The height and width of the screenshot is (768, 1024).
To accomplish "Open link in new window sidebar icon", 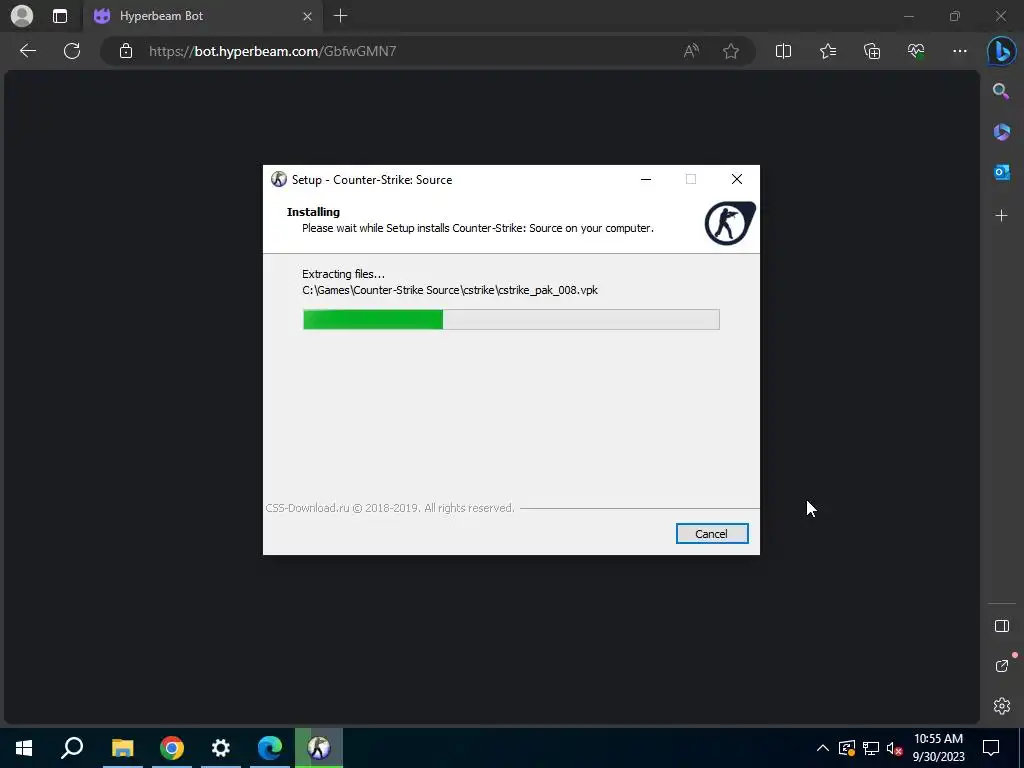I will tap(1001, 665).
